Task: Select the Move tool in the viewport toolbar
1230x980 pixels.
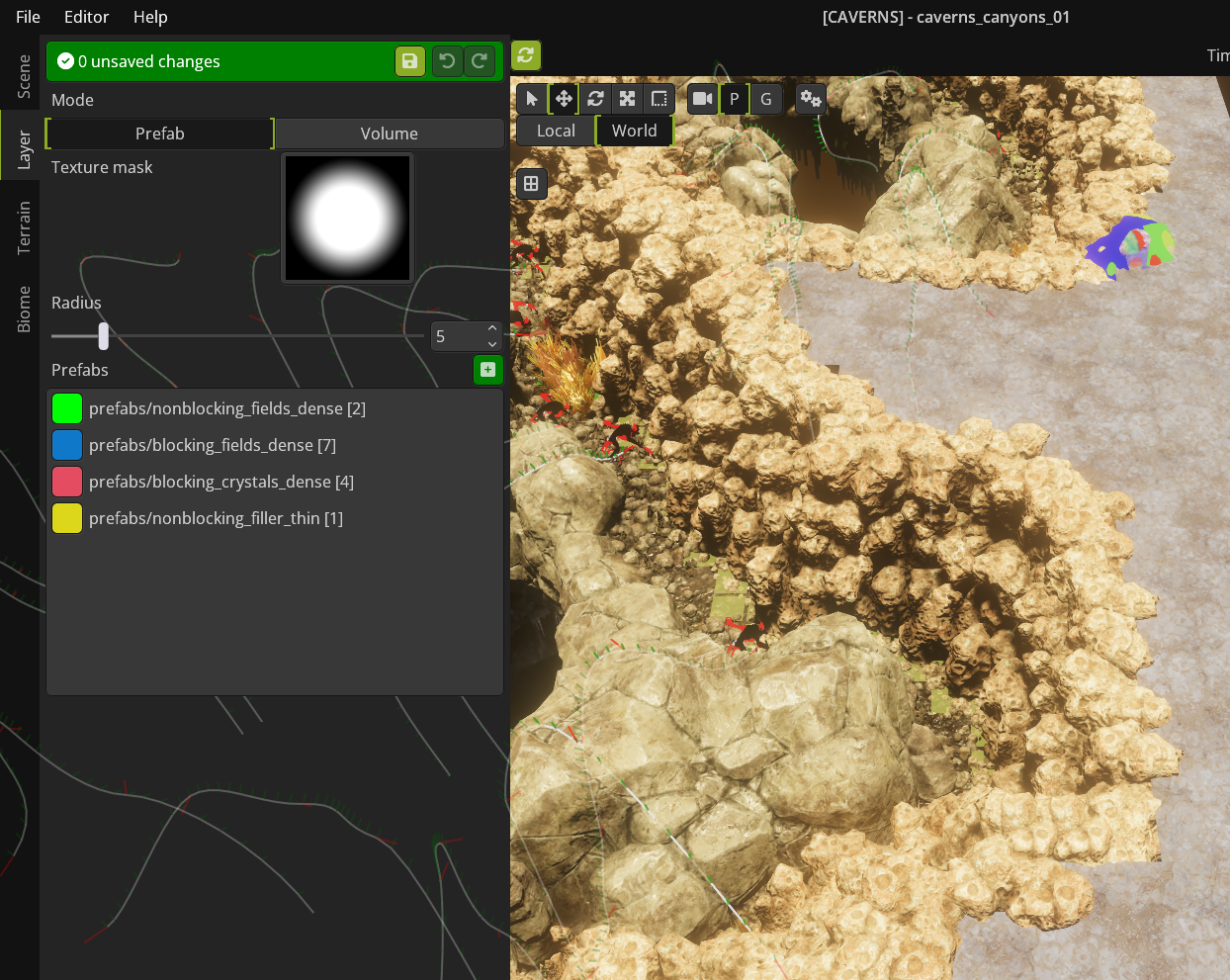Action: coord(564,98)
